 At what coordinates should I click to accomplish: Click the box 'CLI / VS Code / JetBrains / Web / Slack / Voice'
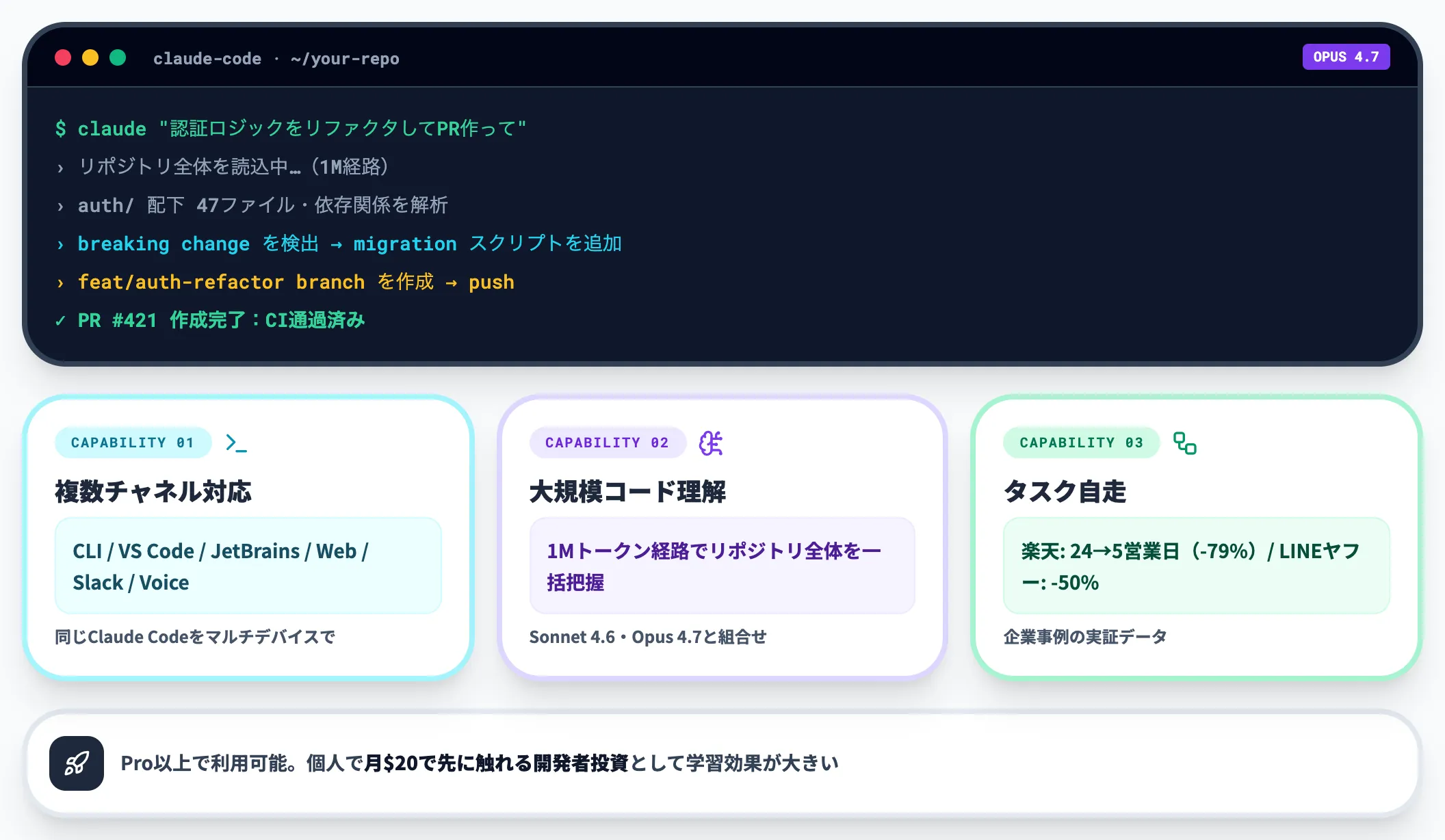pos(248,566)
